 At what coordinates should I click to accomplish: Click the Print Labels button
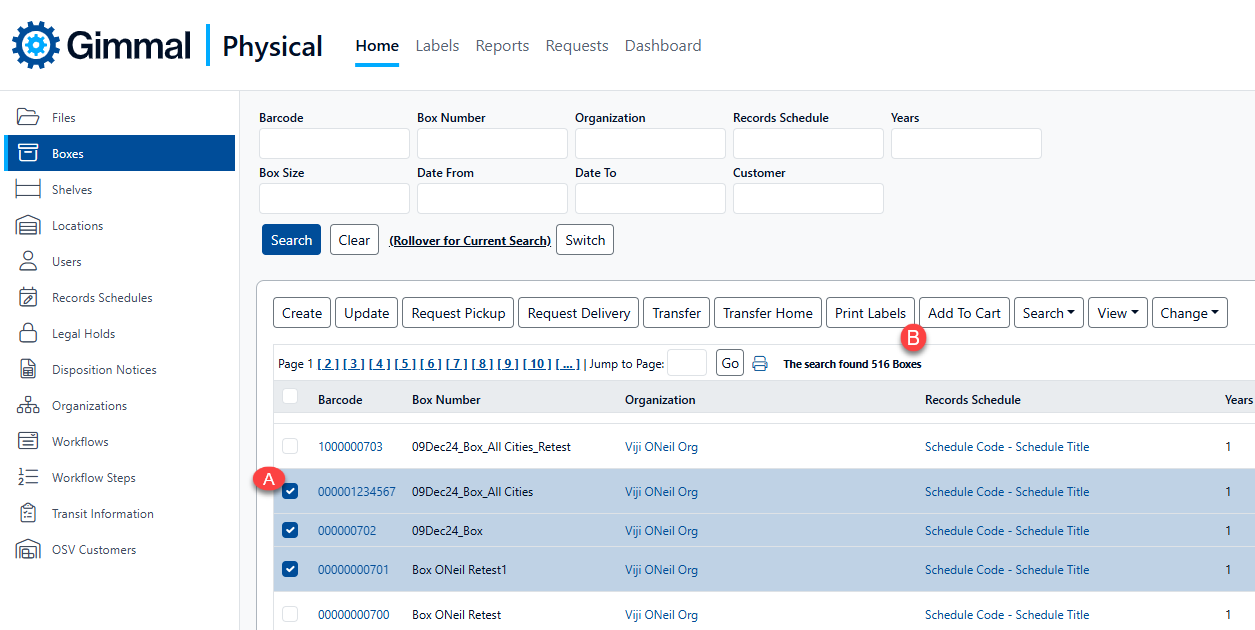click(x=870, y=313)
